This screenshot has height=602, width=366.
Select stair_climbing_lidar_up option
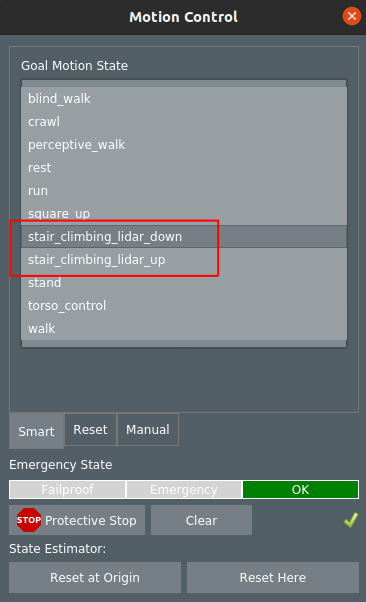[184, 260]
